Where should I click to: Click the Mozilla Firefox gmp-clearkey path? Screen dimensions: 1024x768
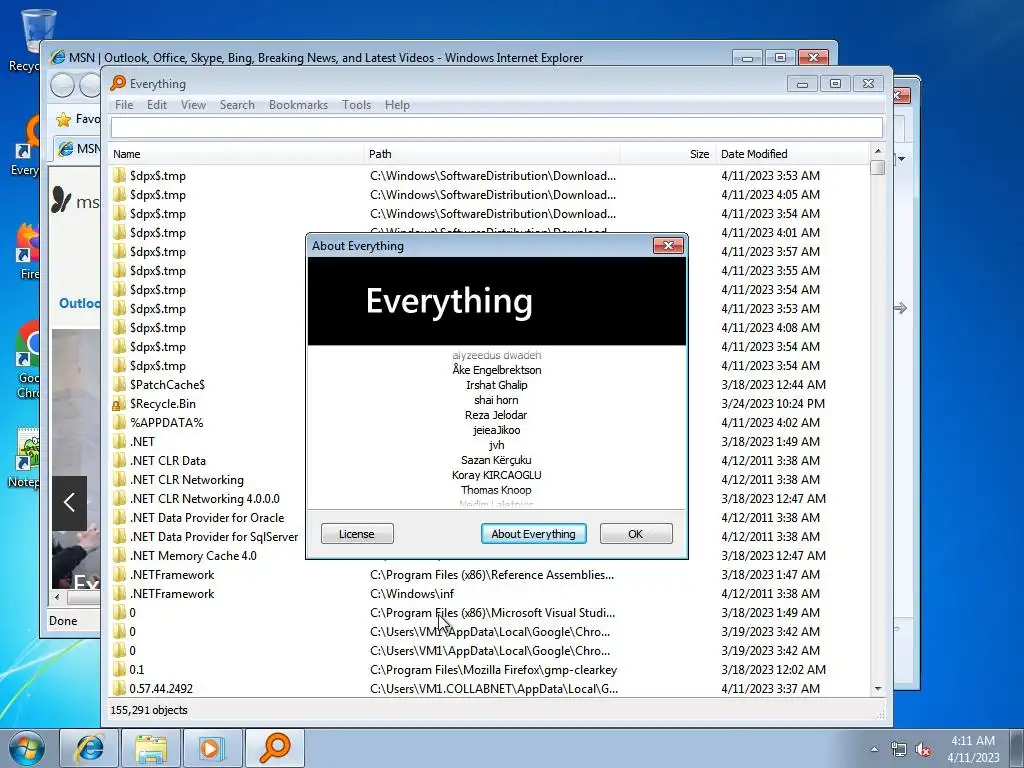pos(493,669)
